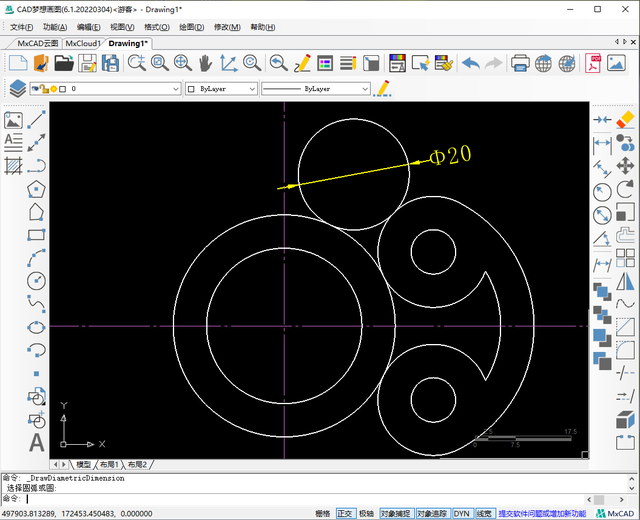Screen dimensions: 640x520
Task: Open the layer manager stack icon
Action: point(17,88)
